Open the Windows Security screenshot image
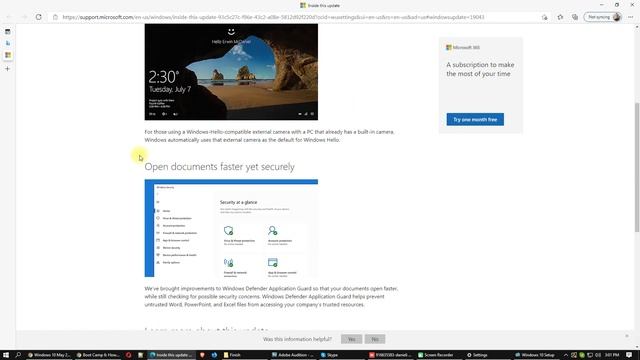This screenshot has height=360, width=640. tap(231, 228)
